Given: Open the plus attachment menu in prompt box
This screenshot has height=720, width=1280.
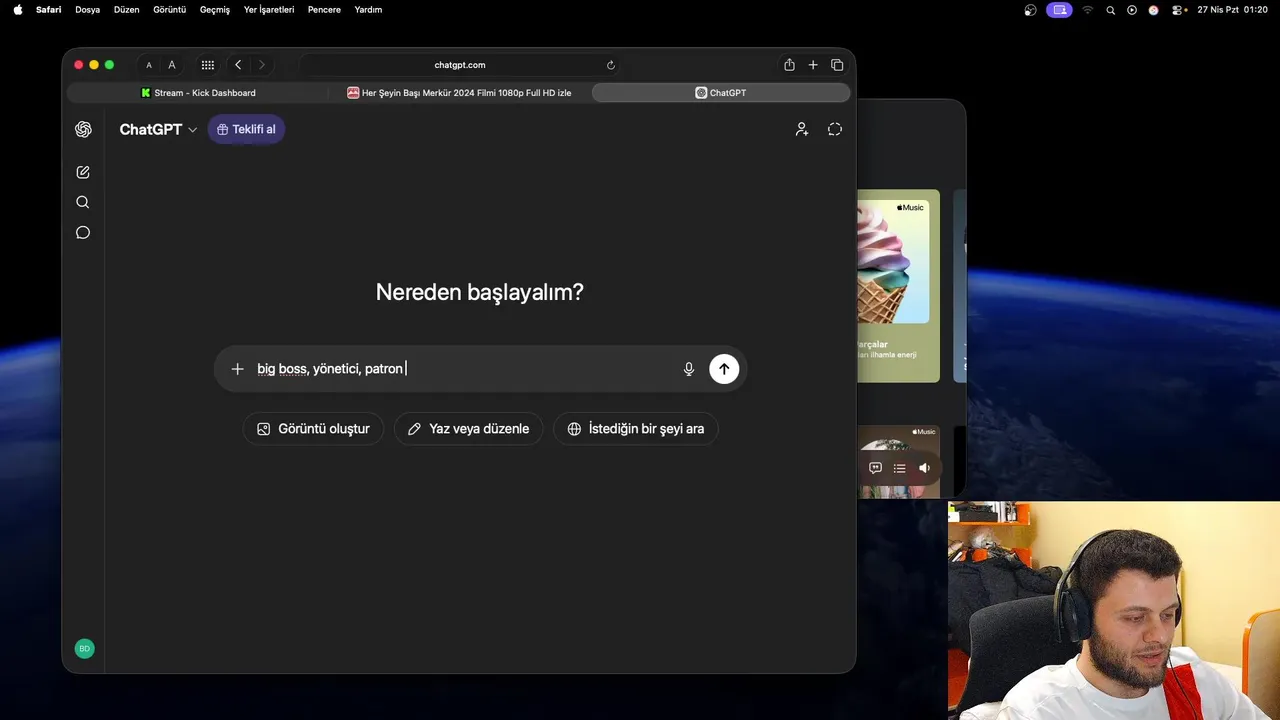Looking at the screenshot, I should pos(237,369).
